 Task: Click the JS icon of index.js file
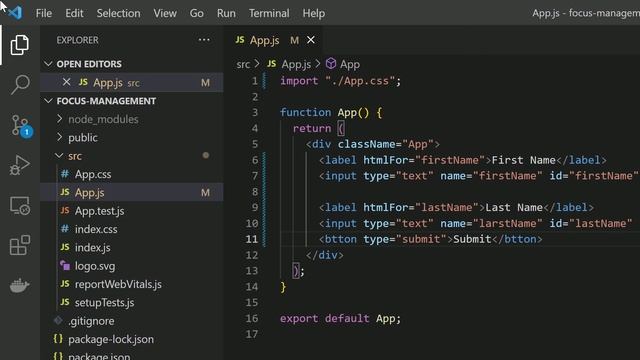tap(65, 247)
